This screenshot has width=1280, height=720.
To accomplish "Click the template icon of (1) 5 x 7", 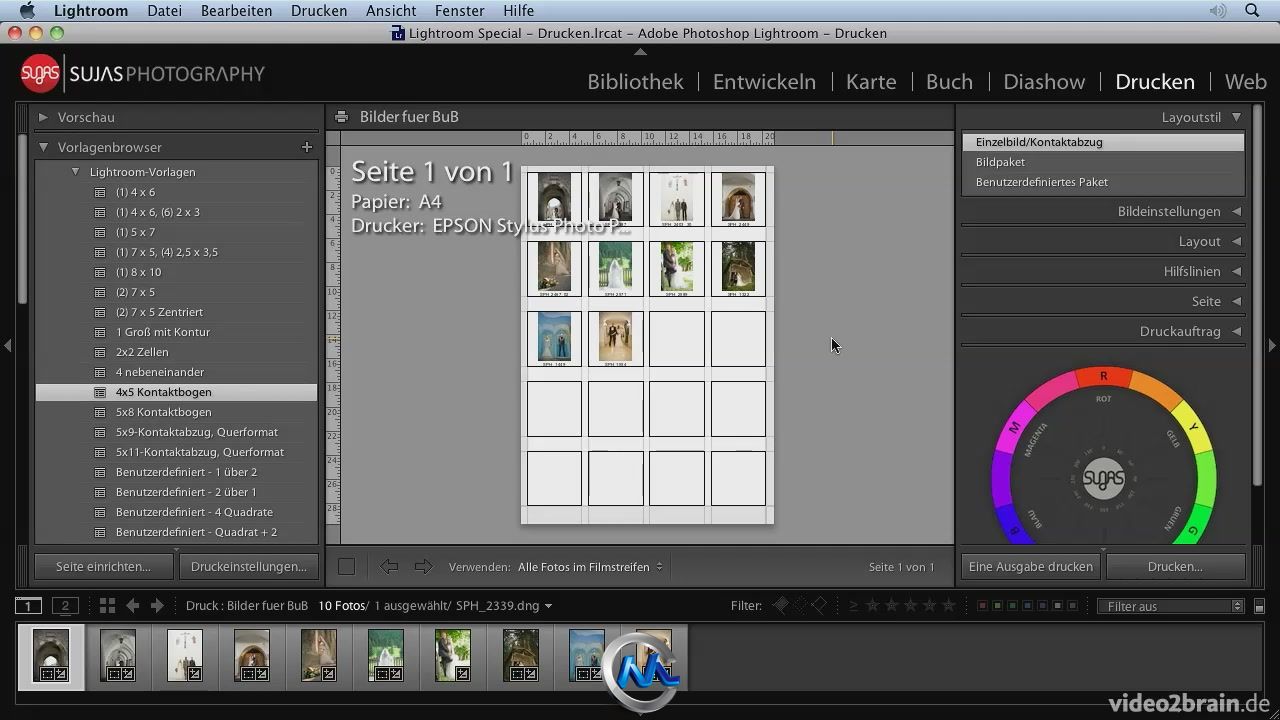I will [100, 232].
